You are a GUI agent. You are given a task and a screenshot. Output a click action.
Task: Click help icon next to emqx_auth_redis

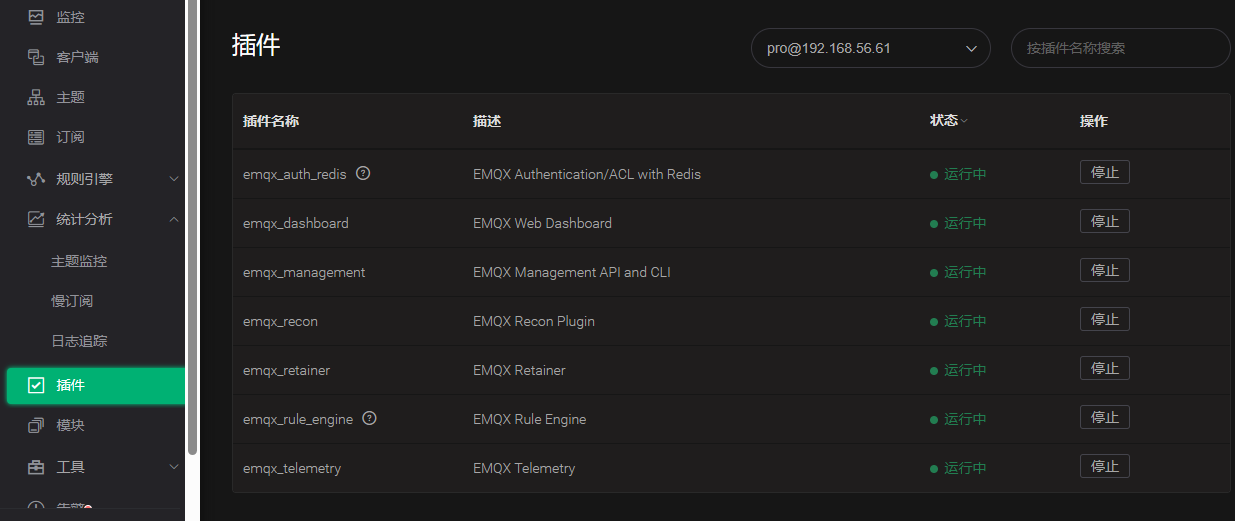[363, 173]
